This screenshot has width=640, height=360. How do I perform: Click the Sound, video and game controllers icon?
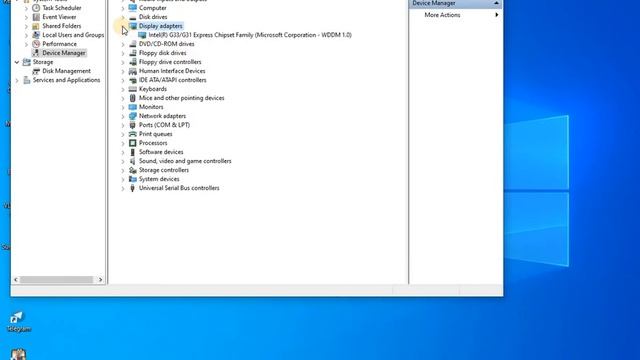(133, 161)
